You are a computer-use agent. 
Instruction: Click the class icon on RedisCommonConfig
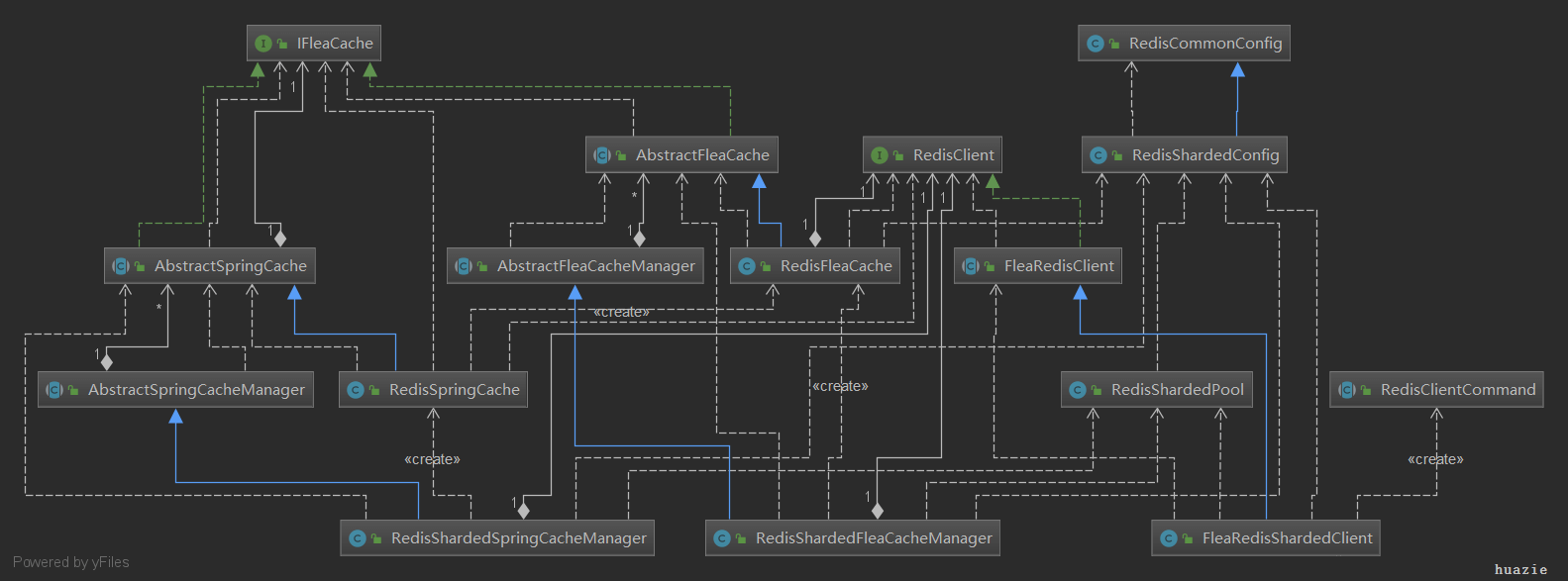(x=1095, y=44)
